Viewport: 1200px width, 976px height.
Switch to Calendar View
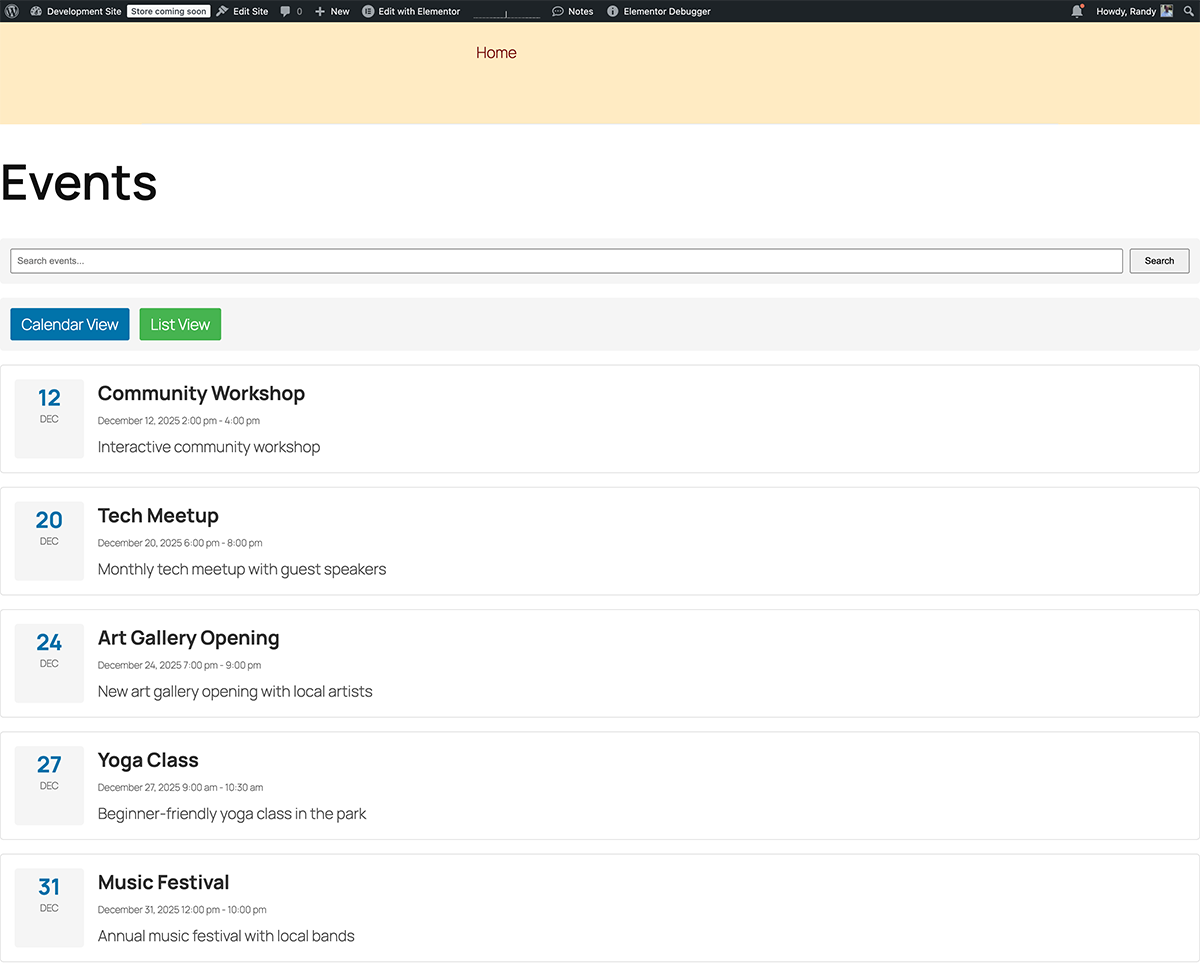(x=70, y=324)
